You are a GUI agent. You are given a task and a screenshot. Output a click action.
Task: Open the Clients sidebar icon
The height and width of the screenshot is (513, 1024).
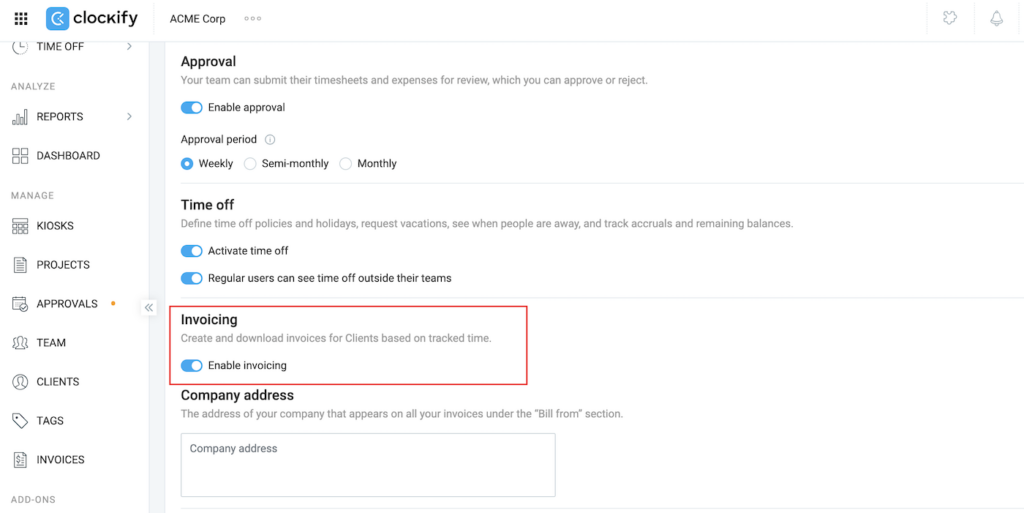(x=20, y=382)
